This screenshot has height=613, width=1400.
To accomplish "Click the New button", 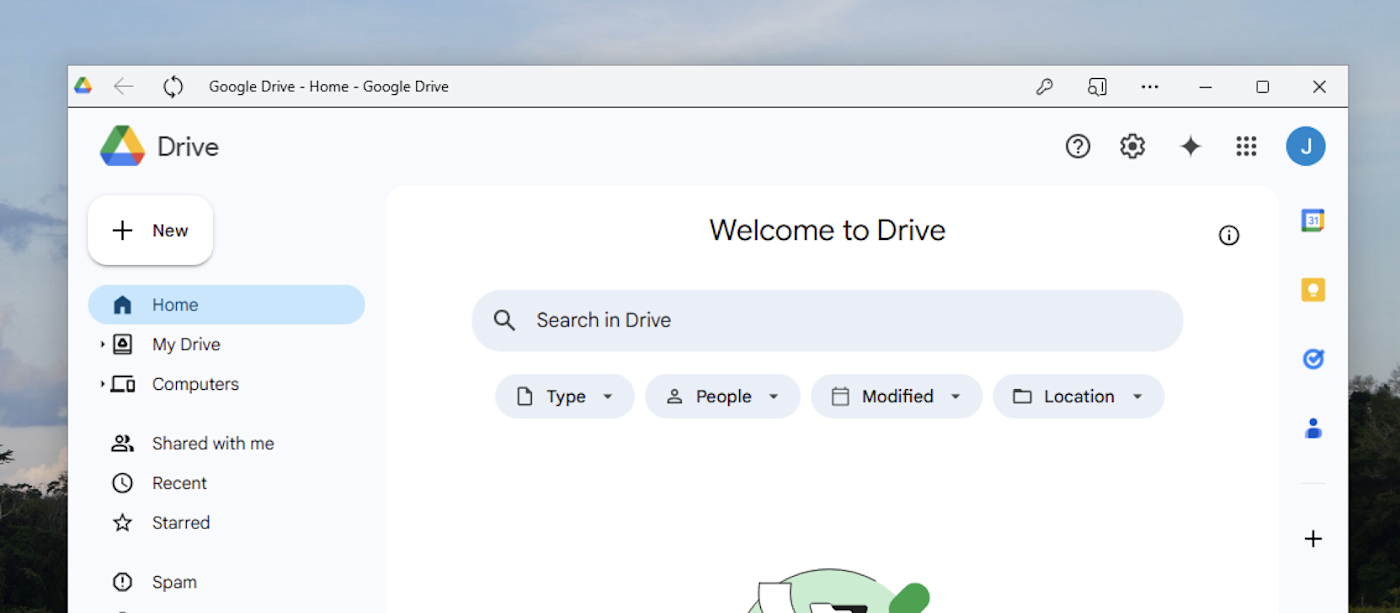I will (150, 230).
